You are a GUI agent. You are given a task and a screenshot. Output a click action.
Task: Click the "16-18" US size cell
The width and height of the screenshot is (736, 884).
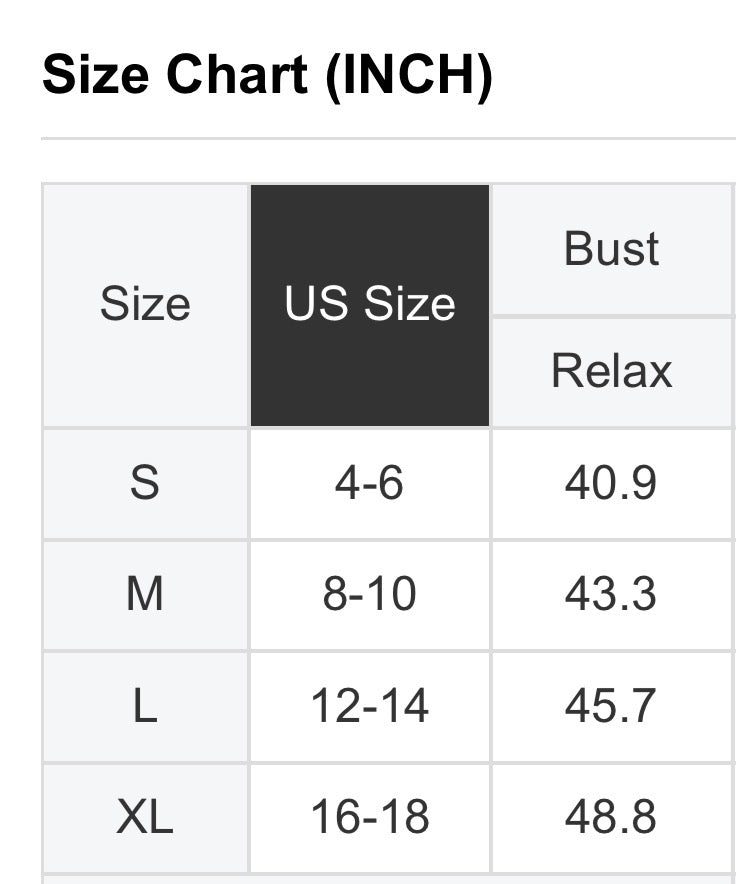[x=370, y=818]
